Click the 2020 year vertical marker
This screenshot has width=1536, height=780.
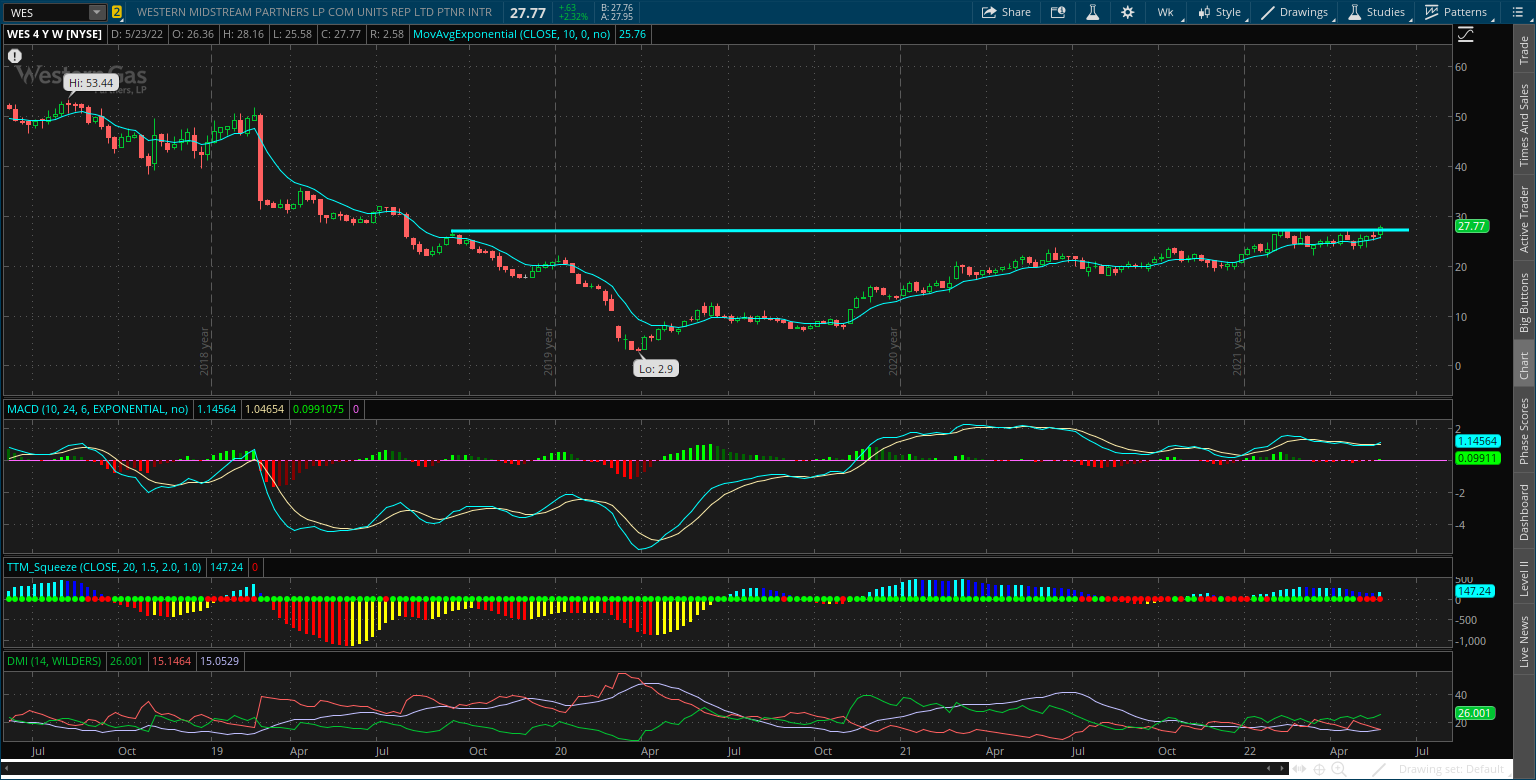pos(894,351)
